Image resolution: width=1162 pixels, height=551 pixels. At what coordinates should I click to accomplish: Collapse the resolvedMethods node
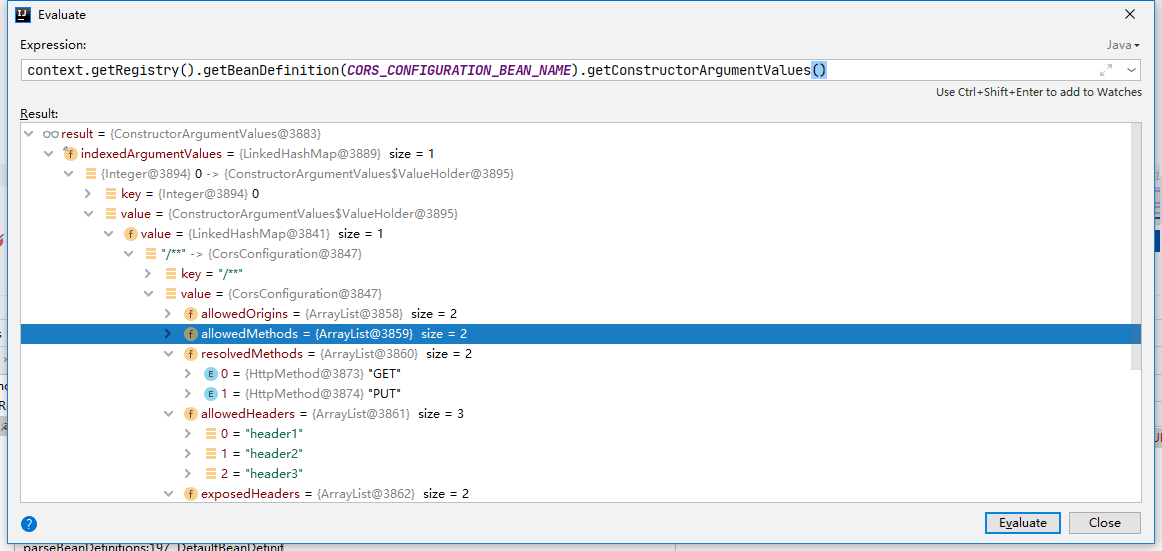pyautogui.click(x=167, y=354)
